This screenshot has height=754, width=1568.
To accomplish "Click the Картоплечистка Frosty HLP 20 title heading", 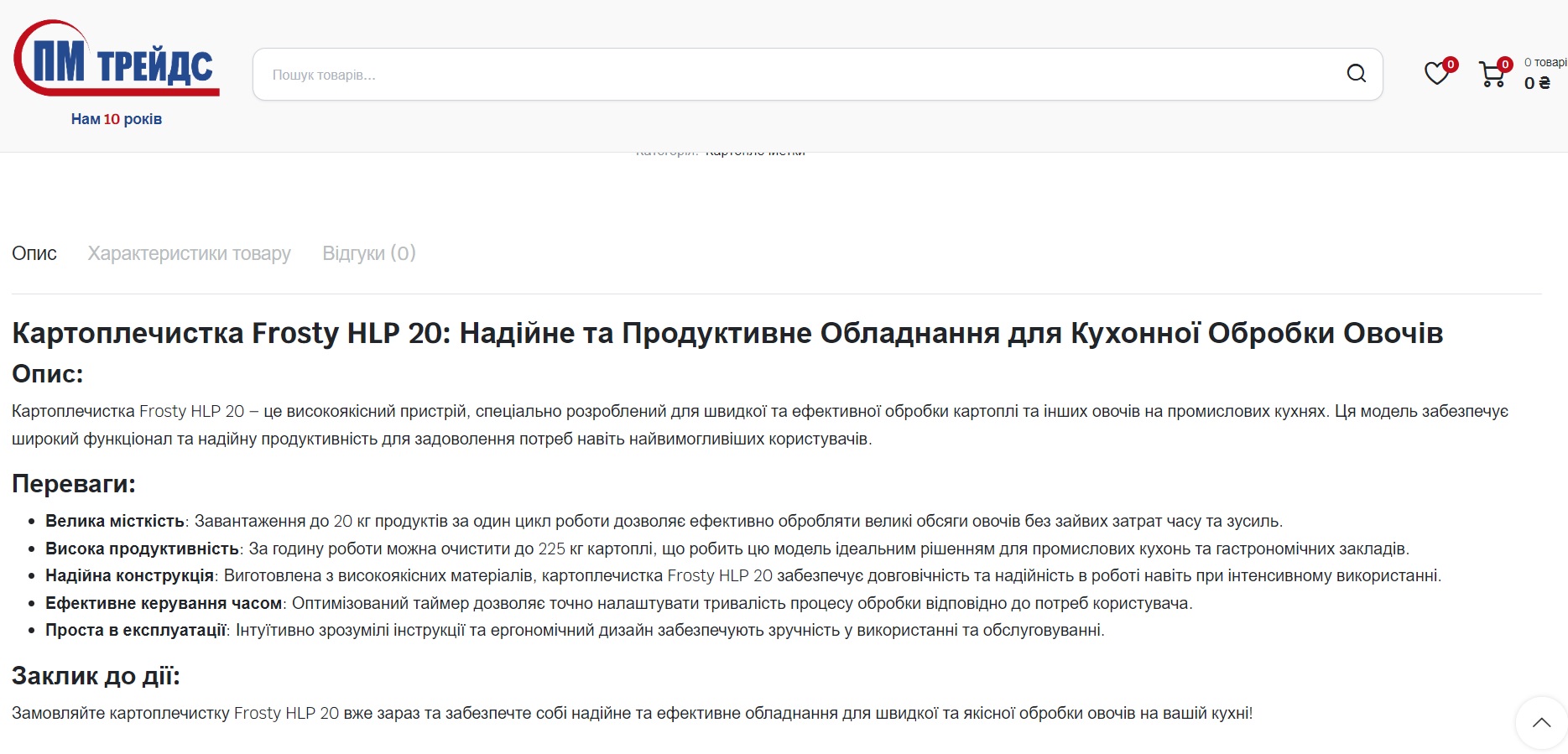I will [x=727, y=333].
